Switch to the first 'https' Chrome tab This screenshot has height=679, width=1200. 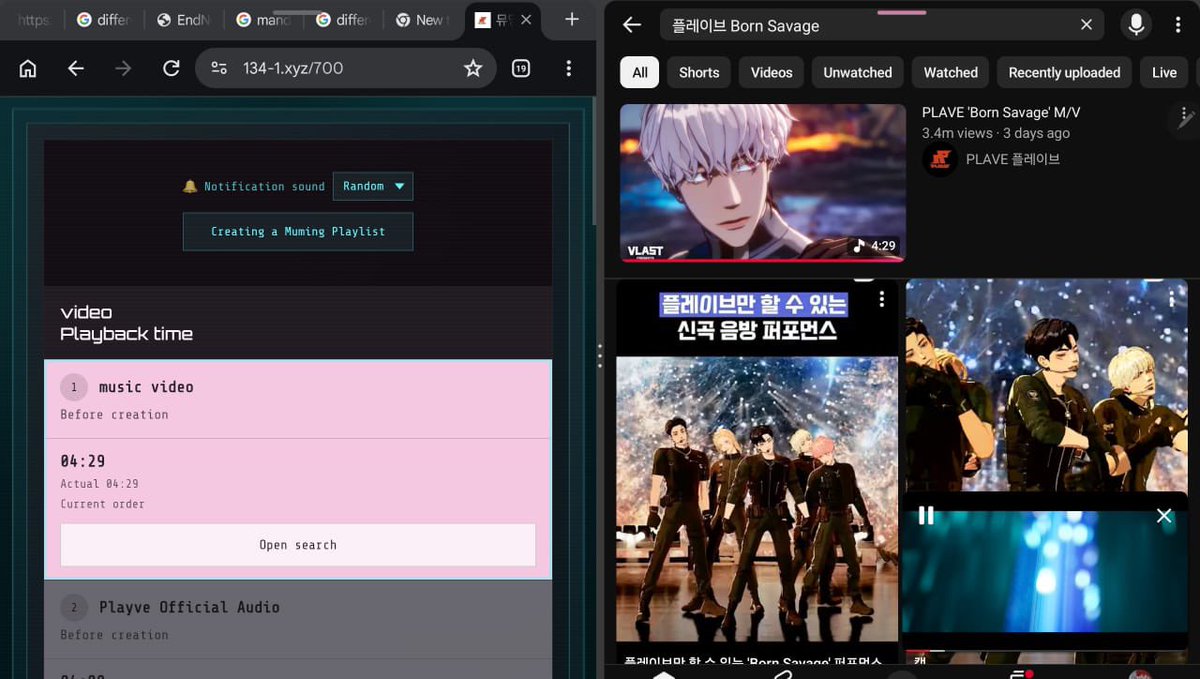click(x=33, y=20)
